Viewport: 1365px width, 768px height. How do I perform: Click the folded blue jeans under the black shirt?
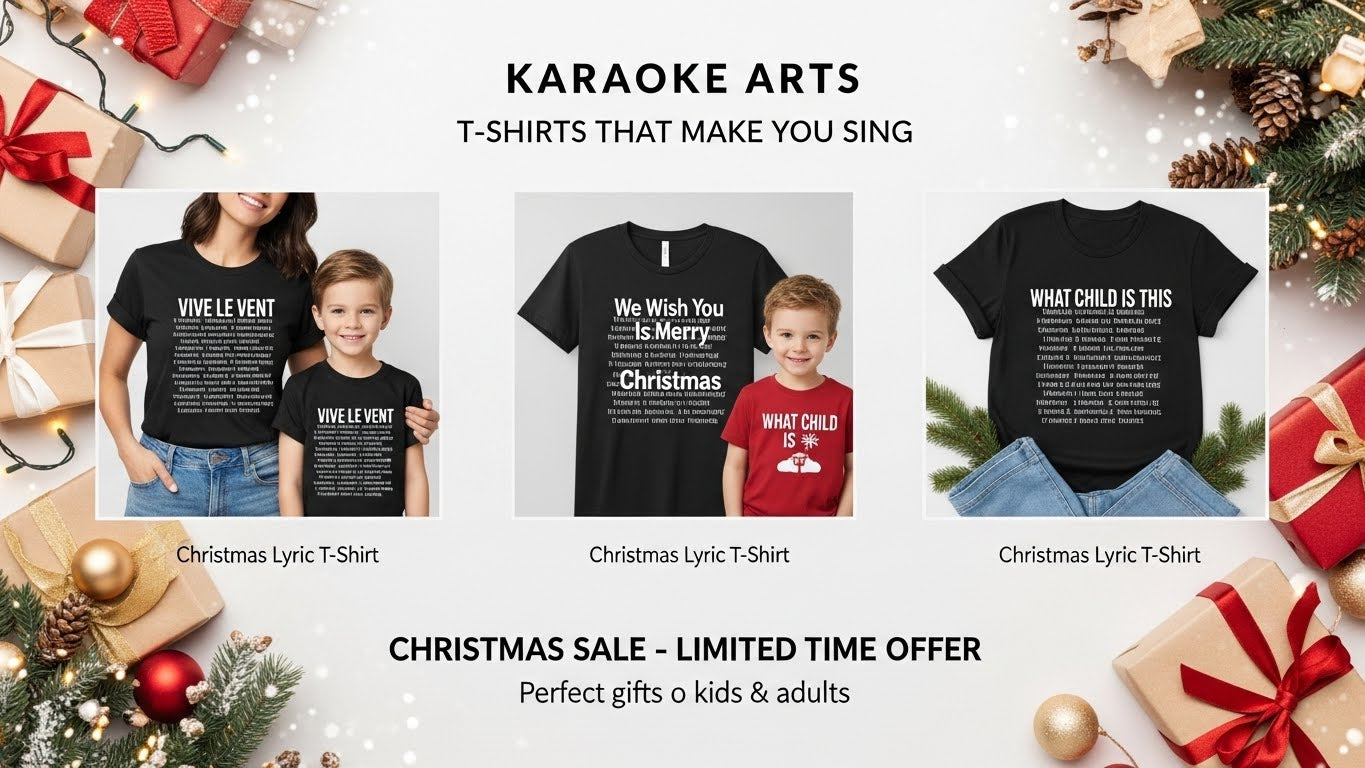1096,477
